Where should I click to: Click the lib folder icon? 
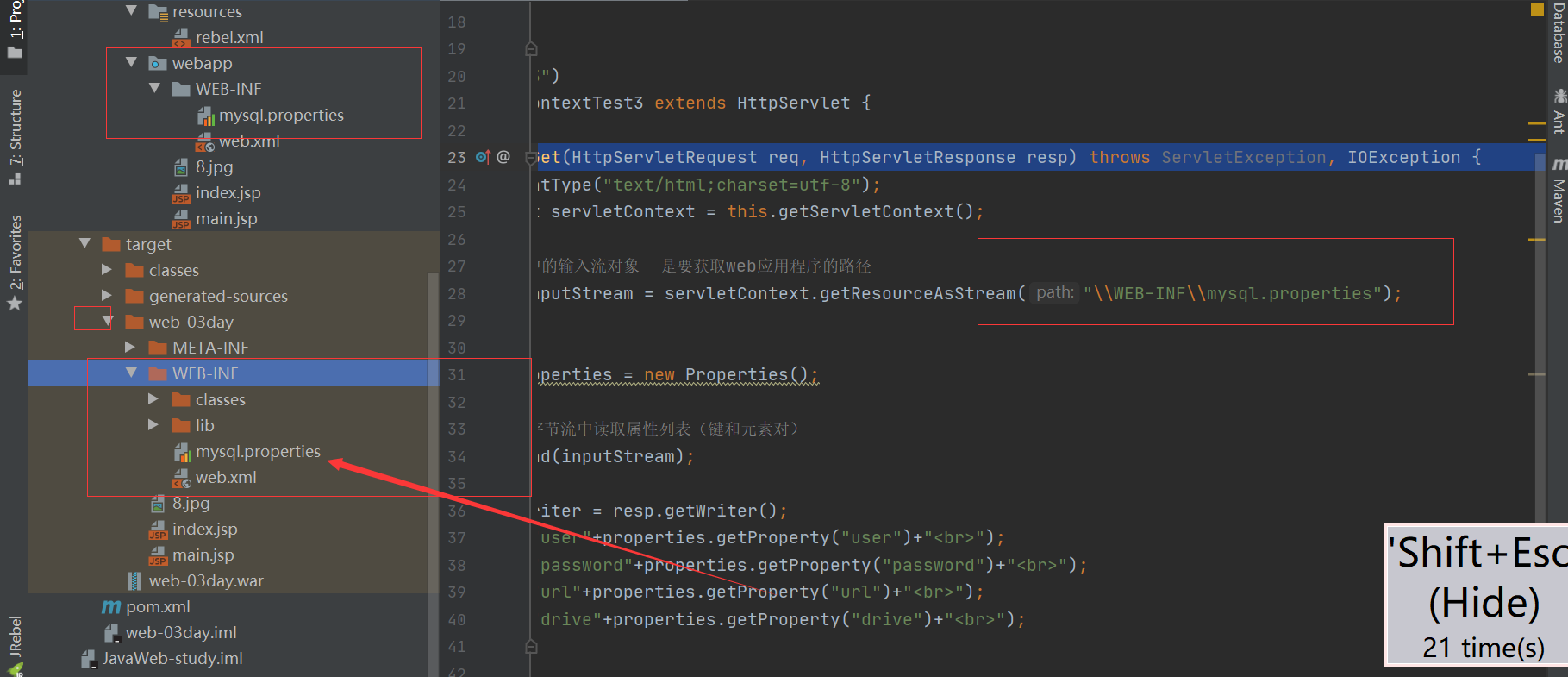click(x=181, y=425)
